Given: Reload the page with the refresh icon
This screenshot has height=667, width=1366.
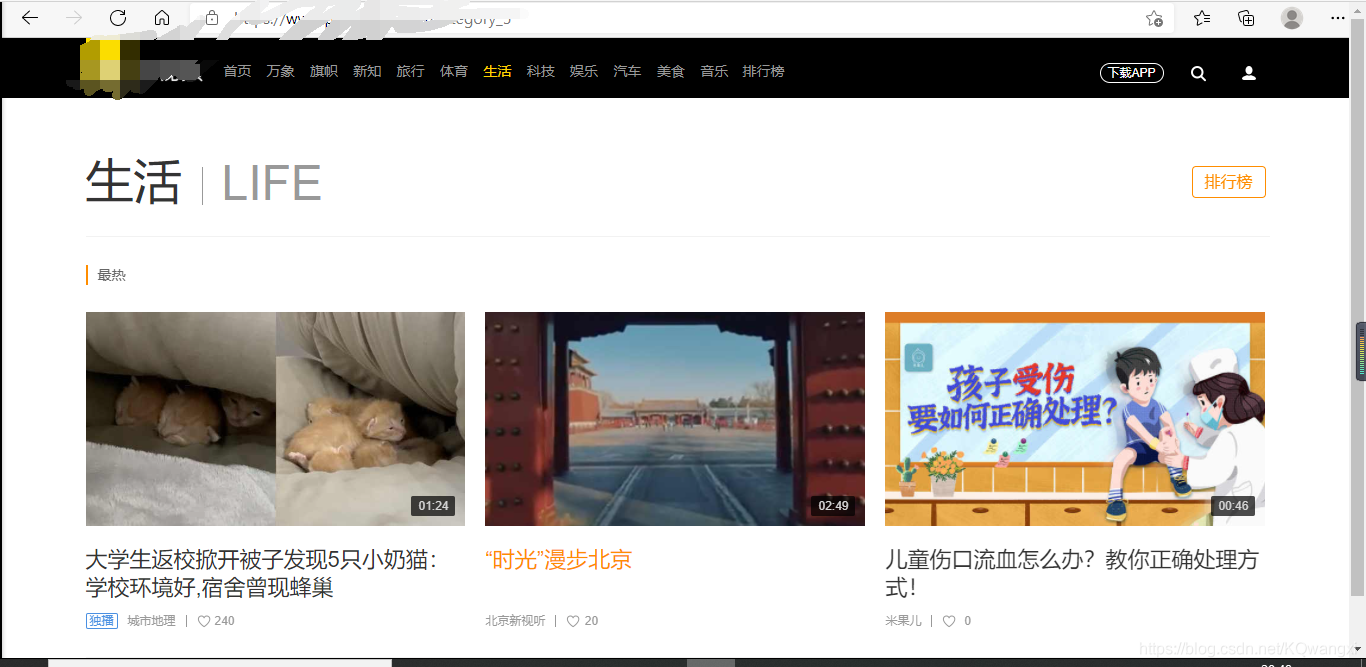Looking at the screenshot, I should (x=118, y=18).
